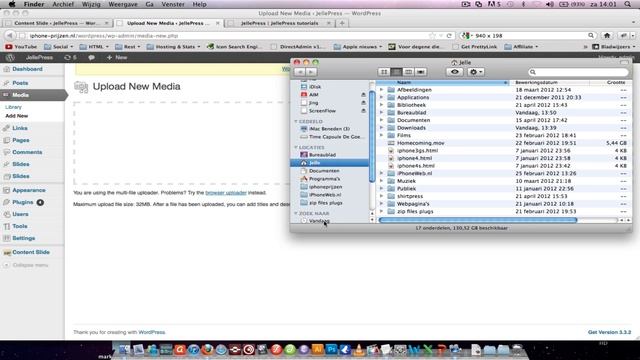Open YouTube bookmark in bookmarks bar

click(21, 47)
